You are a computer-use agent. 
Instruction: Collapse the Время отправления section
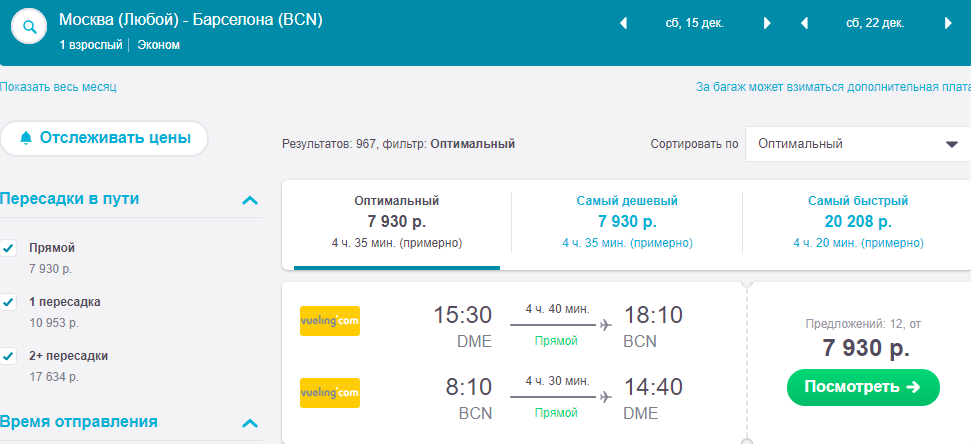(x=250, y=424)
